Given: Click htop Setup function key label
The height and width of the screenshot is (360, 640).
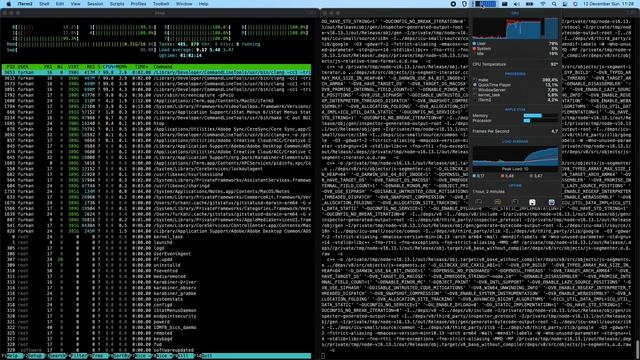Looking at the screenshot, I should click(36, 356).
